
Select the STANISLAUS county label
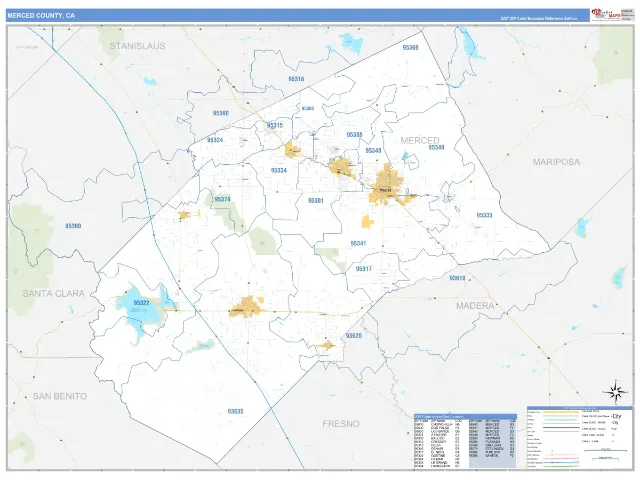[x=138, y=46]
